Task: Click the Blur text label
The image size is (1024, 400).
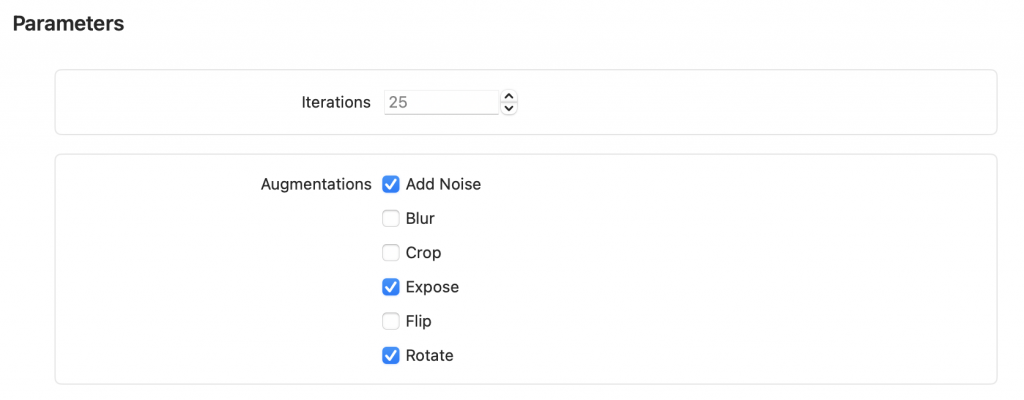Action: [x=420, y=219]
